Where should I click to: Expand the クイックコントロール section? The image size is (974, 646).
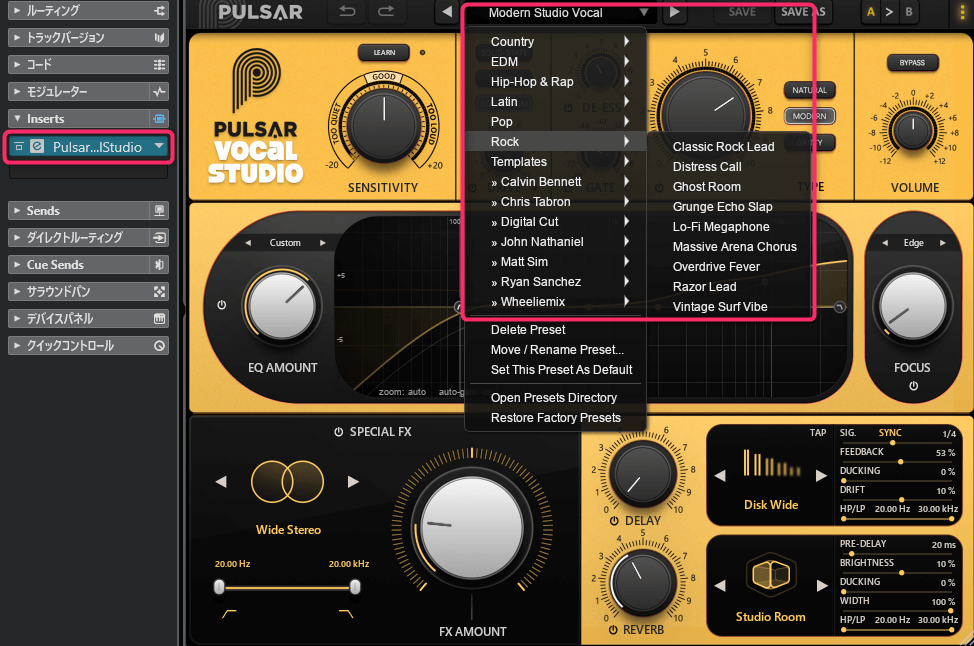[x=17, y=346]
